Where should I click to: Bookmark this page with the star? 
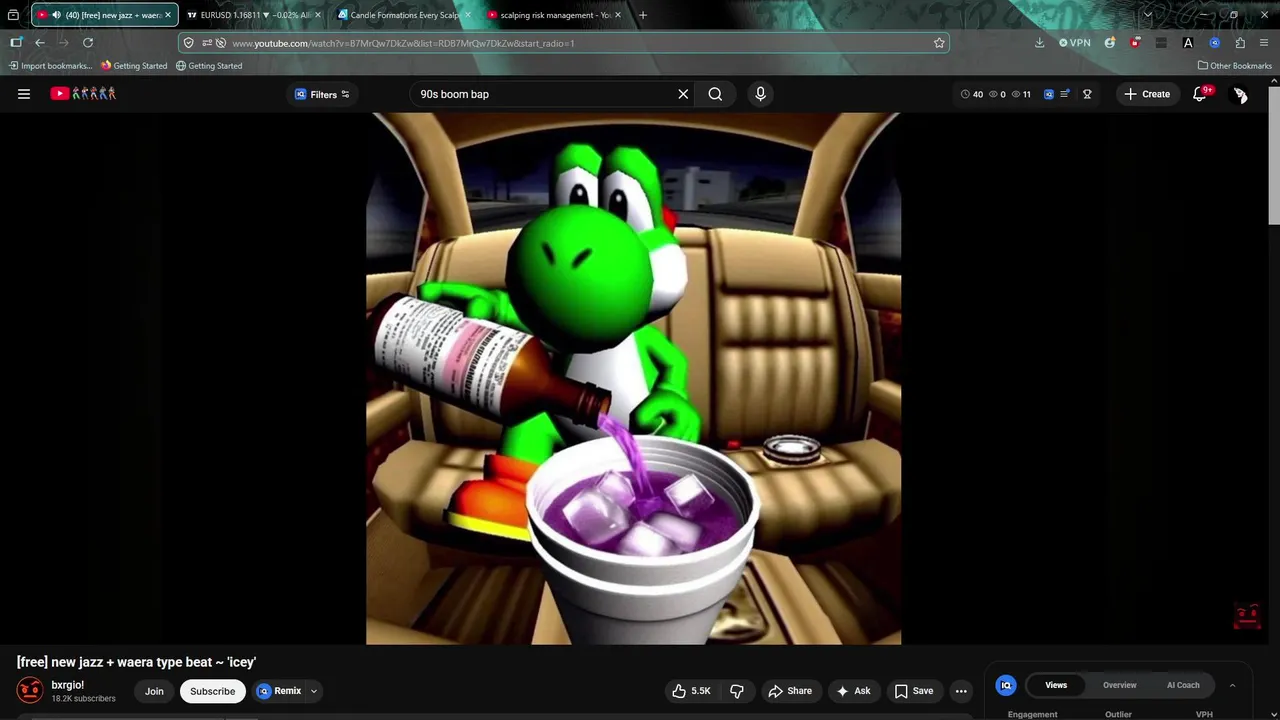click(x=939, y=43)
